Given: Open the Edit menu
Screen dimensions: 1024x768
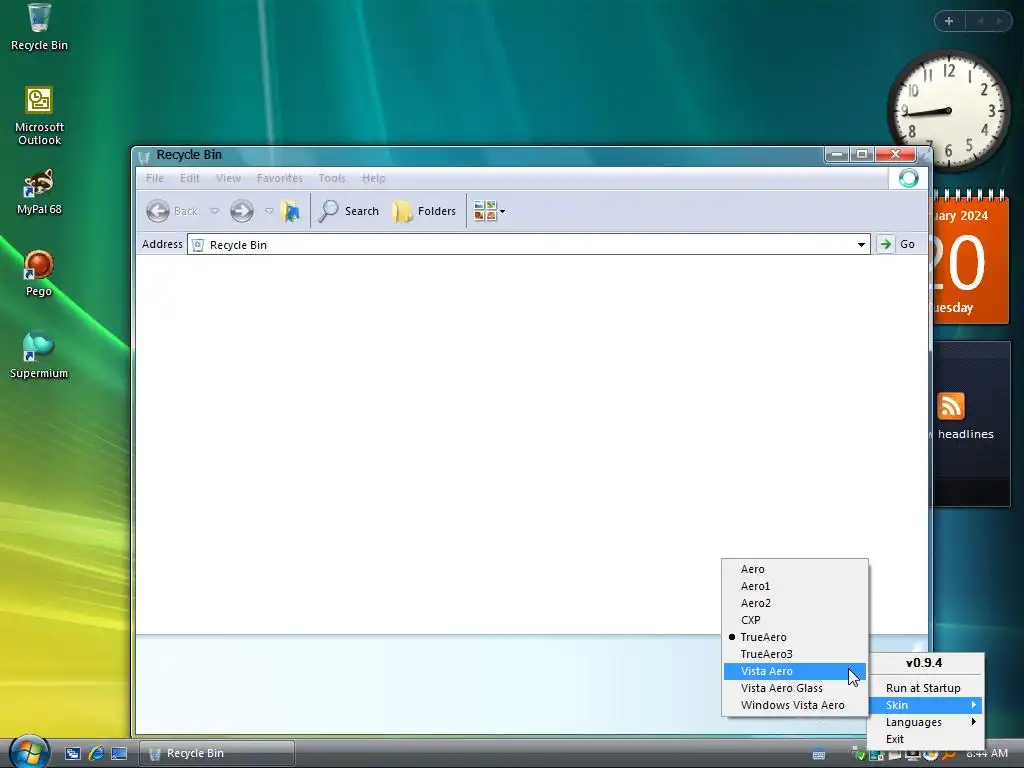Looking at the screenshot, I should pos(190,178).
